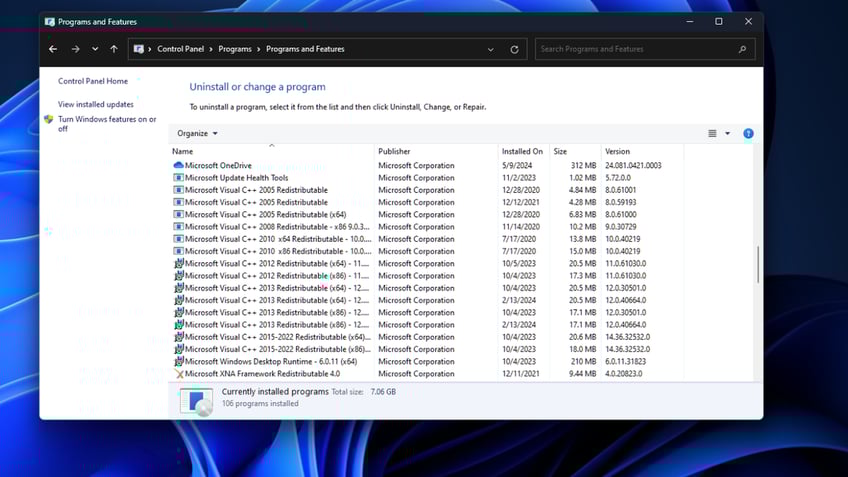The height and width of the screenshot is (477, 848).
Task: Open the more view options arrow
Action: pyautogui.click(x=727, y=134)
